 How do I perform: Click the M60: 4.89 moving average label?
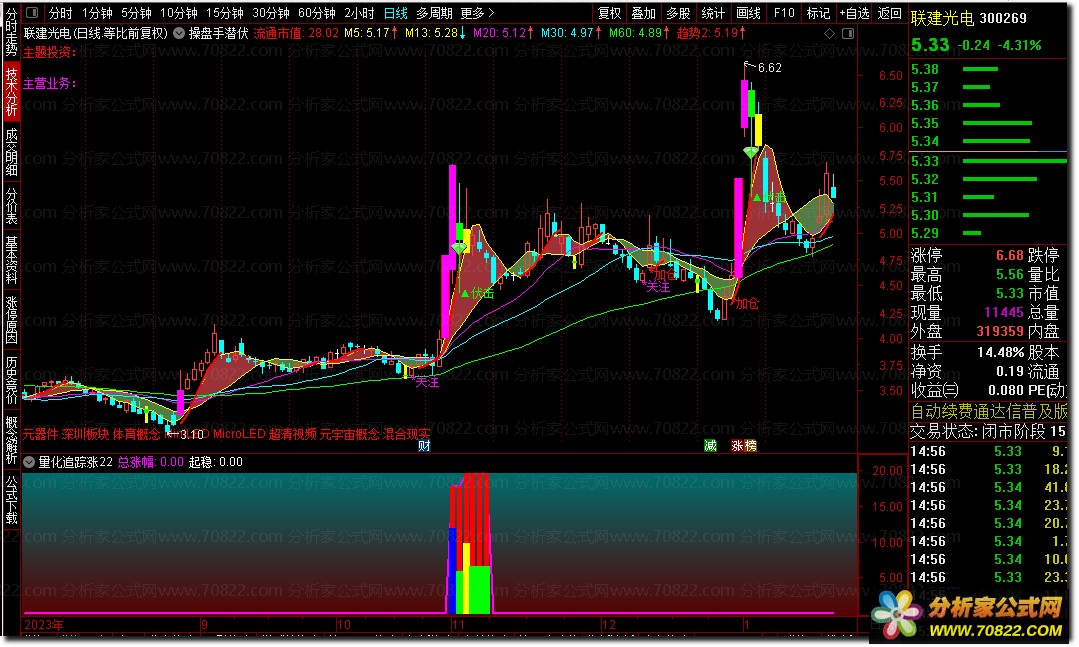click(x=637, y=32)
